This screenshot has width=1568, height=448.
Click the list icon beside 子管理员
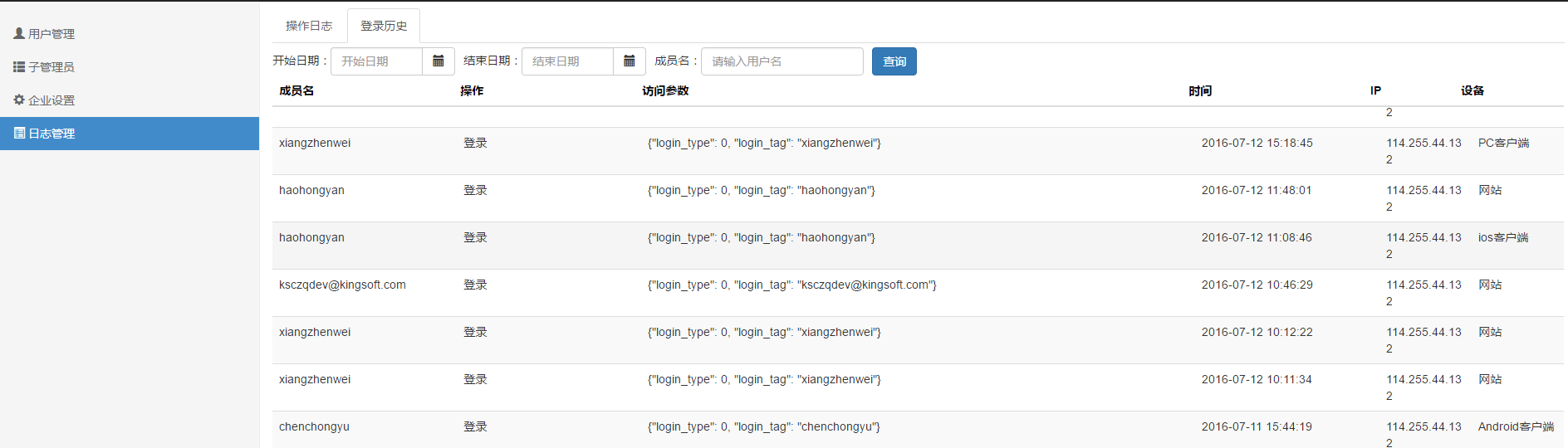pos(19,66)
